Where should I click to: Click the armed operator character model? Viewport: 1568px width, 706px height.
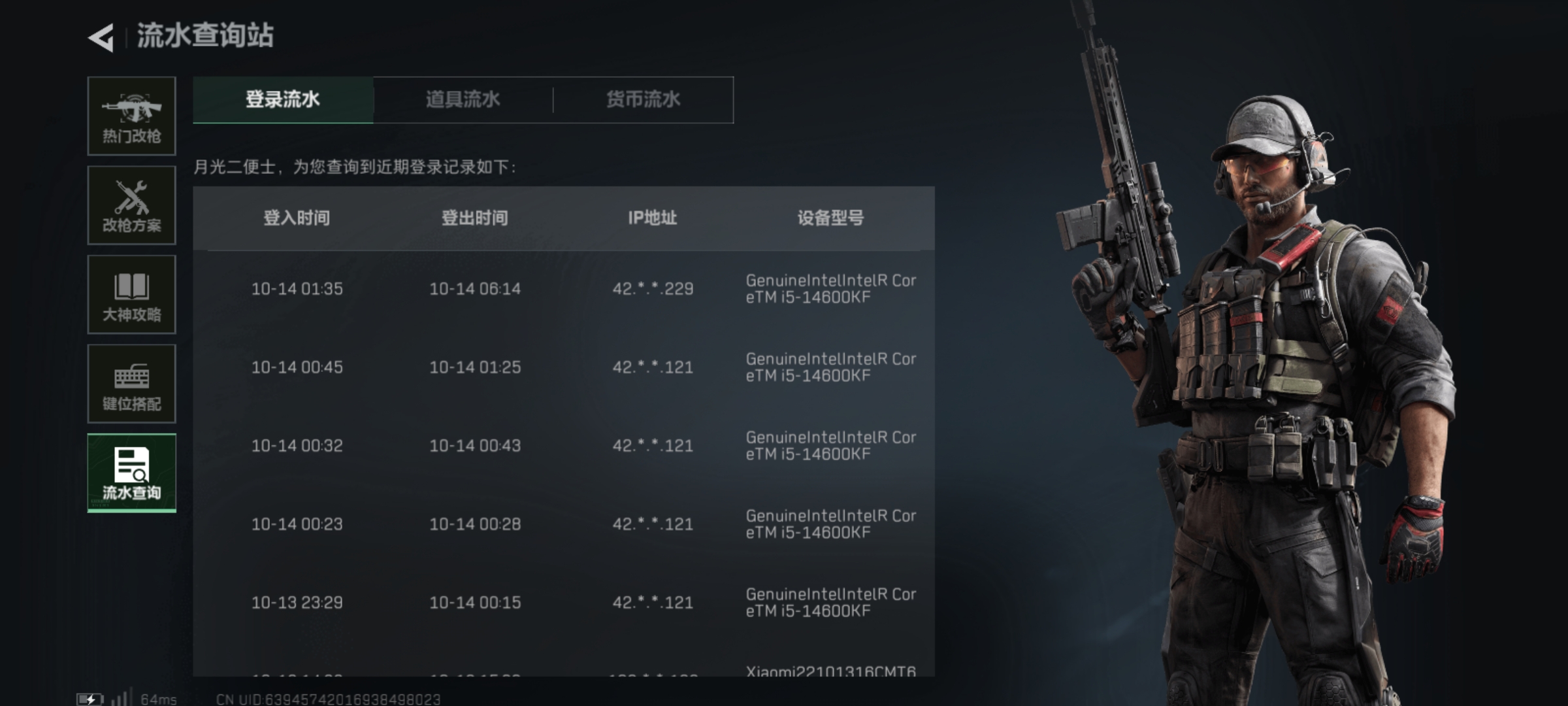coord(1254,366)
